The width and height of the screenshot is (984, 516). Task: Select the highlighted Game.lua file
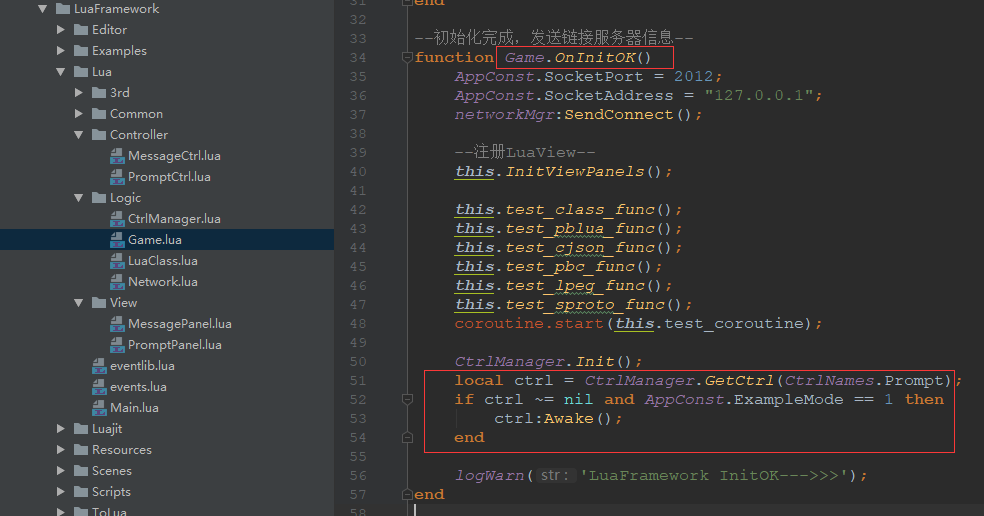point(155,240)
